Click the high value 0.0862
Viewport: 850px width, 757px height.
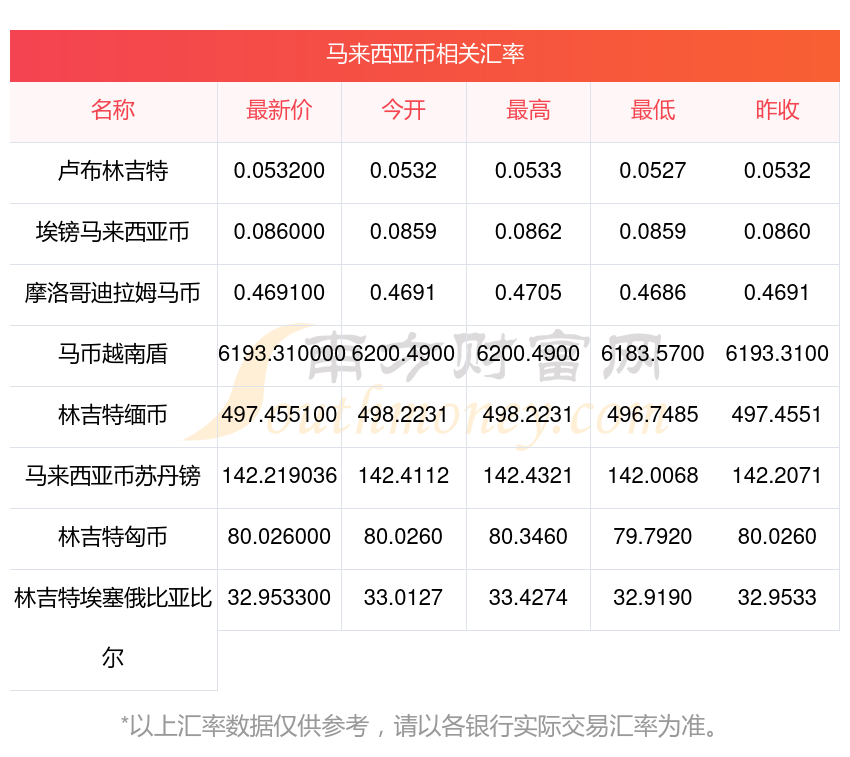[528, 232]
